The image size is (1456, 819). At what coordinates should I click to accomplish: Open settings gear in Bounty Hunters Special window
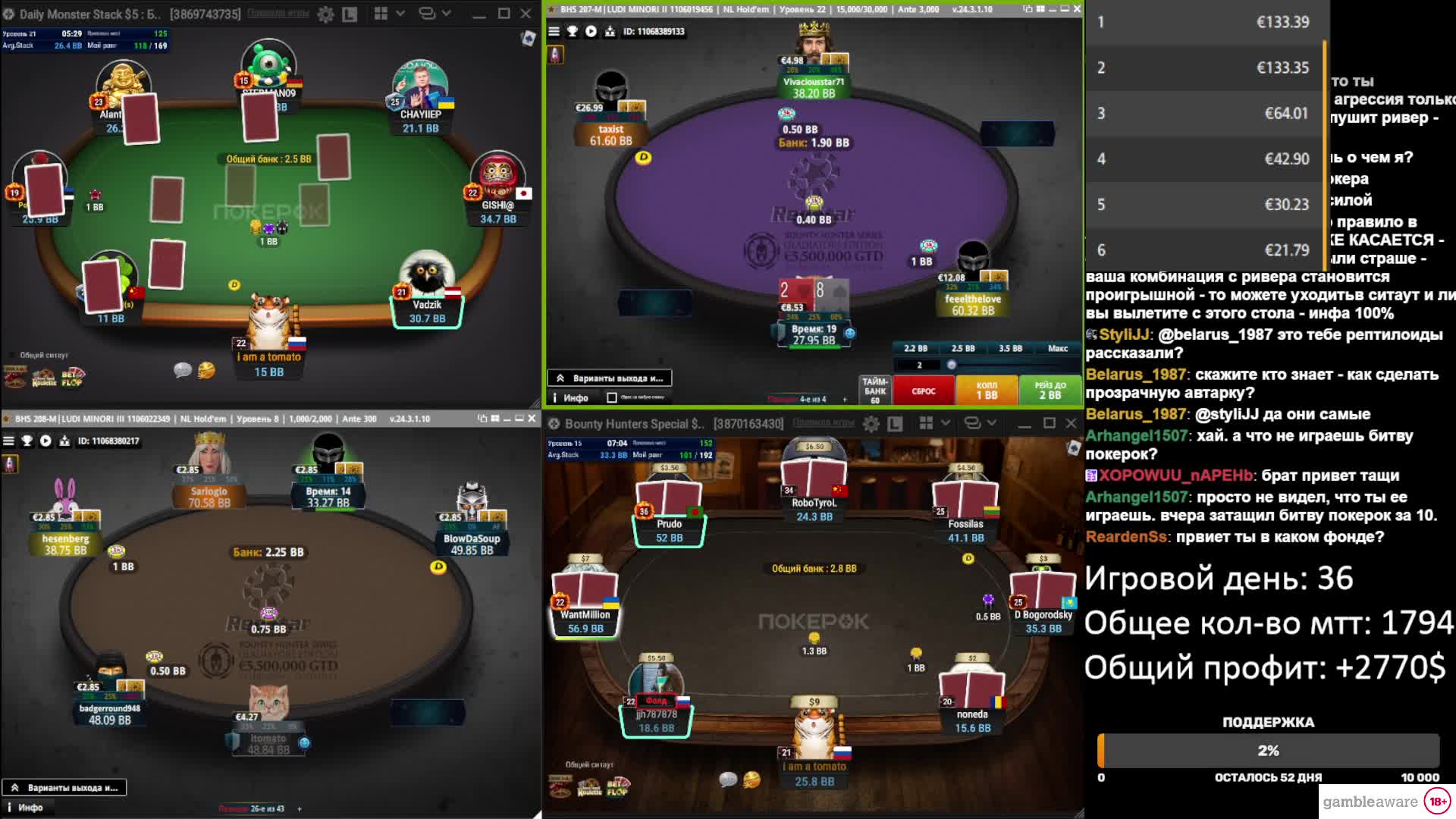(x=871, y=424)
